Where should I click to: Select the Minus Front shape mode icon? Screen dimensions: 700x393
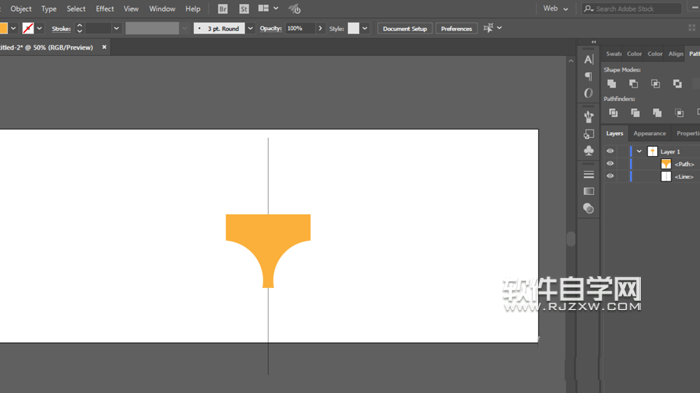pos(633,84)
